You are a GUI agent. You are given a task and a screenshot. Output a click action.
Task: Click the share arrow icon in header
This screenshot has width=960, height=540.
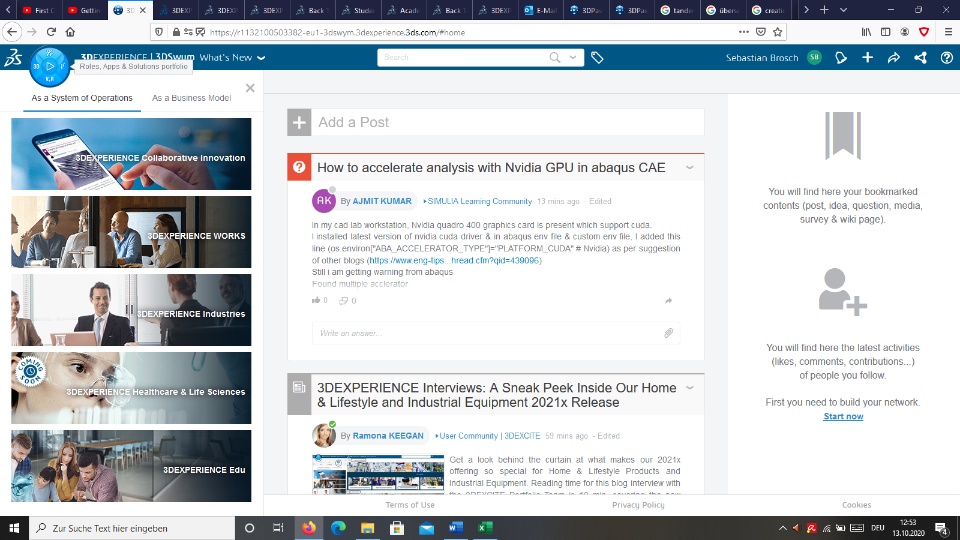point(894,58)
